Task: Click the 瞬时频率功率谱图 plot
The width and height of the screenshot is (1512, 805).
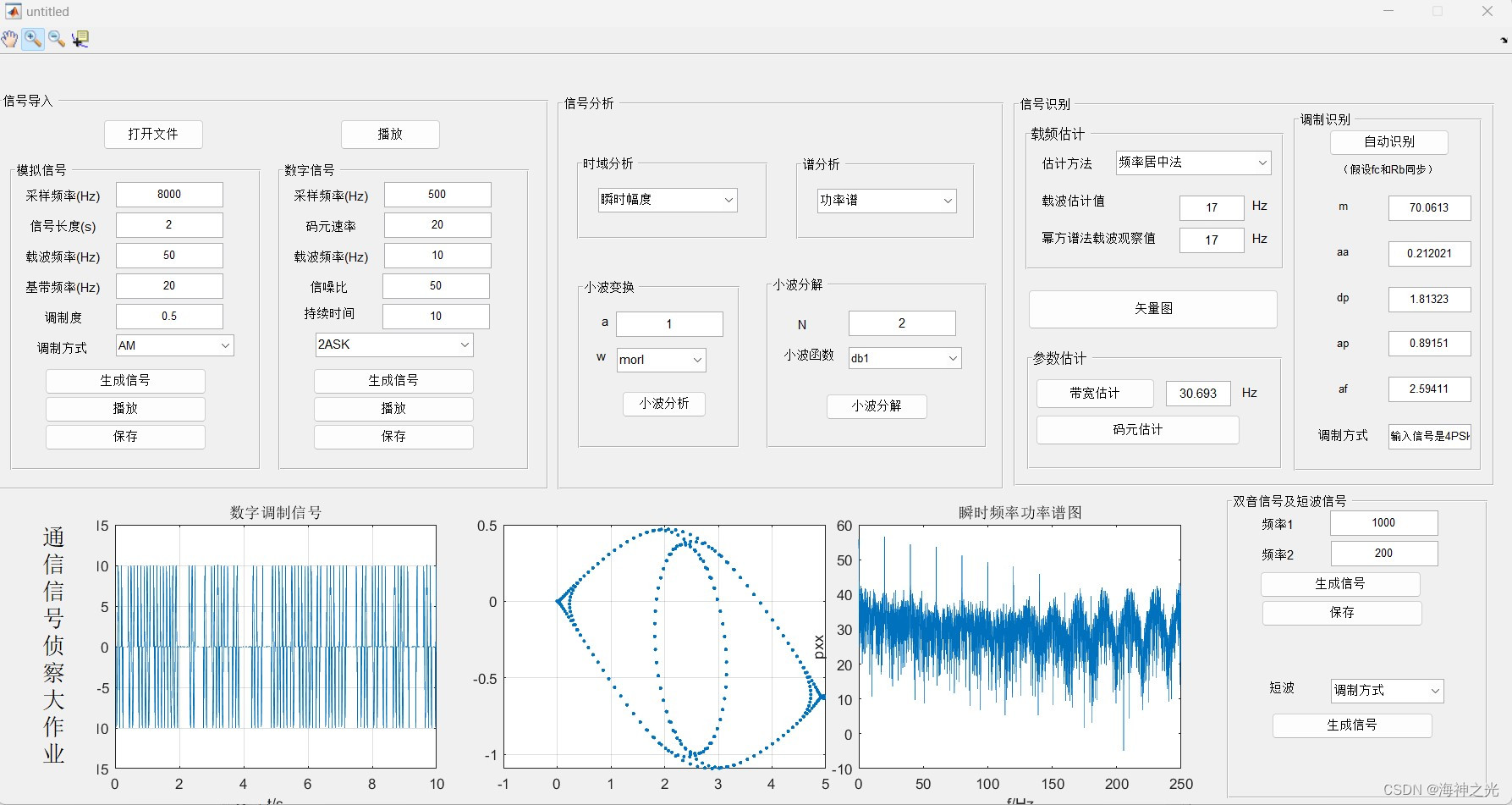Action: click(x=1020, y=647)
